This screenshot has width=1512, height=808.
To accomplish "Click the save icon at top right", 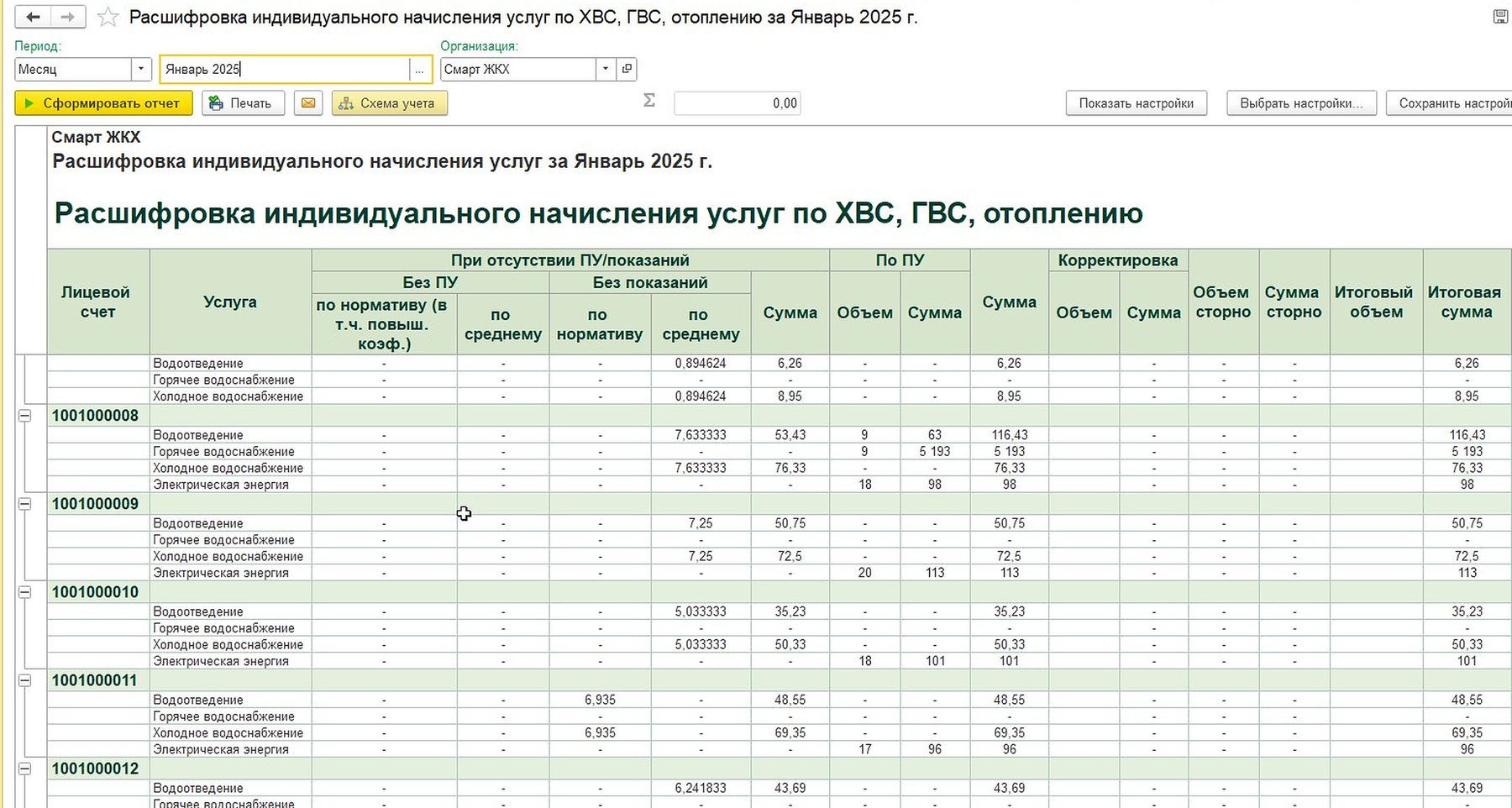I will click(1499, 16).
